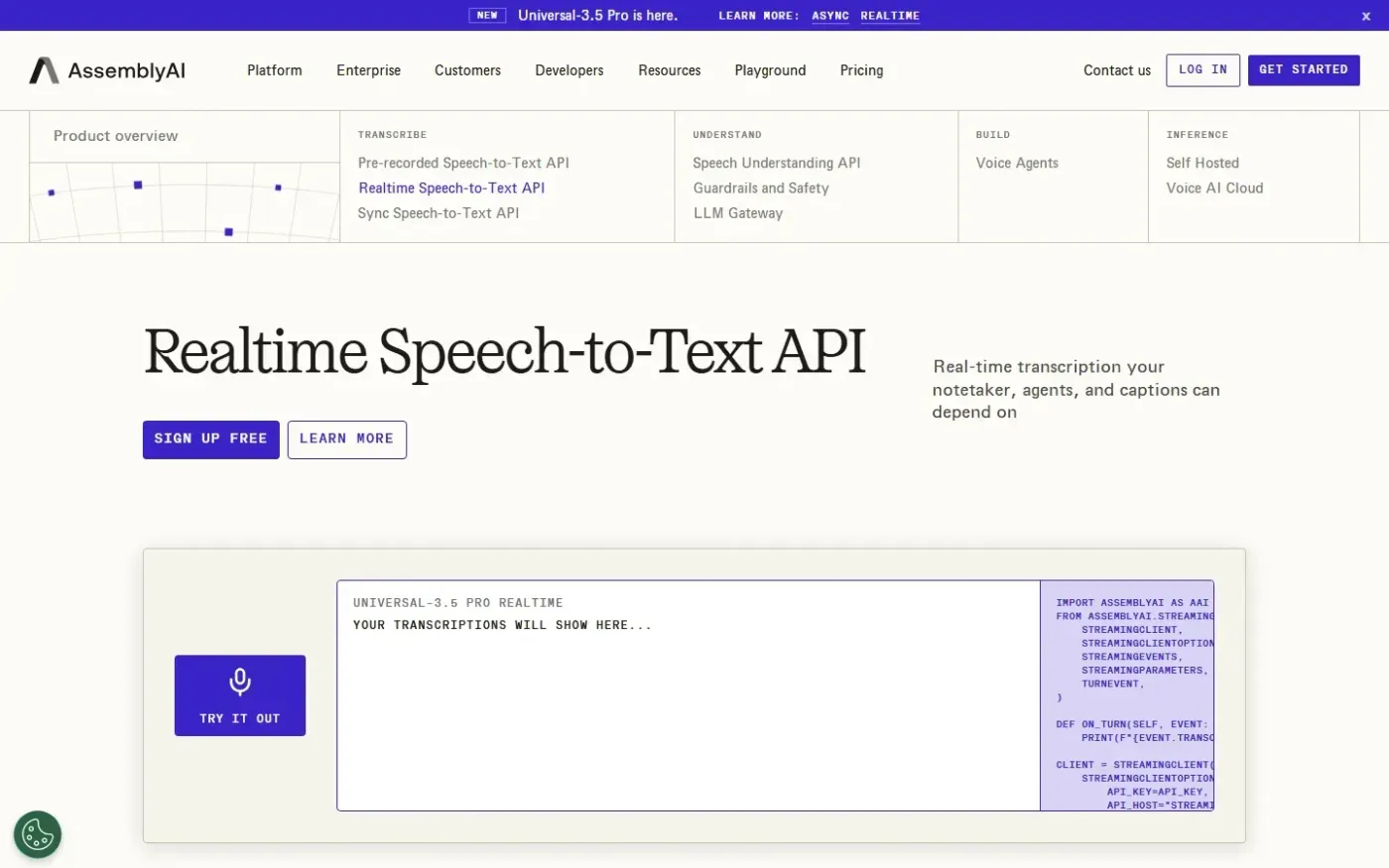Open Self Hosted option
The height and width of the screenshot is (868, 1389).
1202,163
